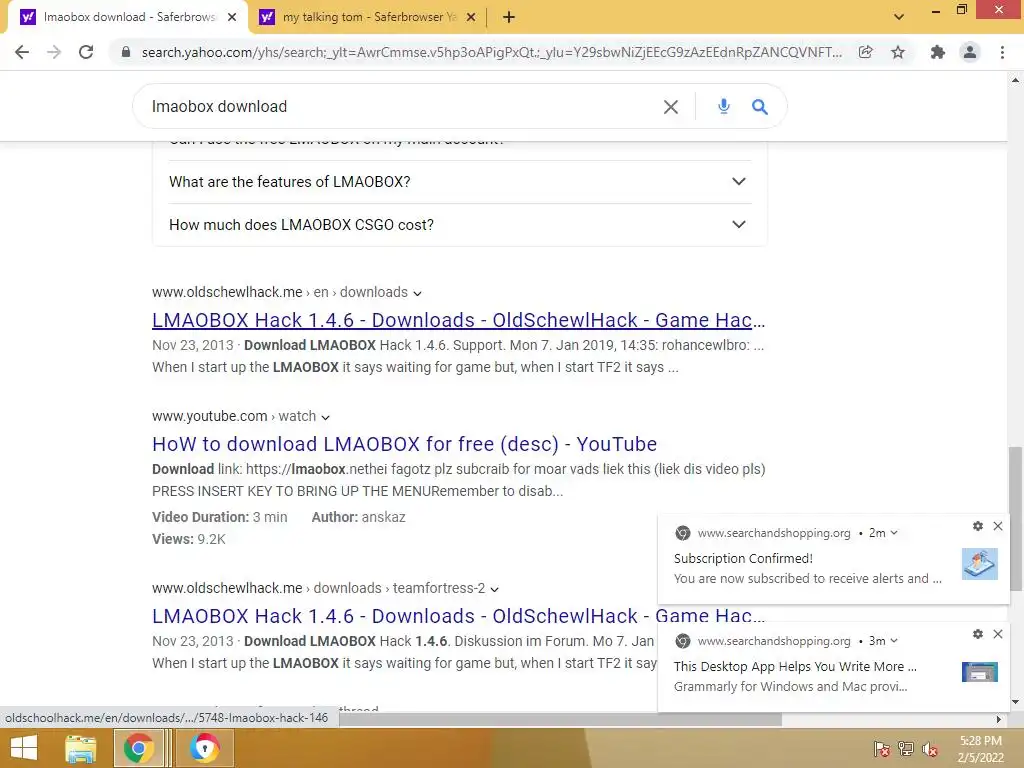Screen dimensions: 1024x768
Task: Click the muted volume tray icon
Action: pyautogui.click(x=930, y=749)
